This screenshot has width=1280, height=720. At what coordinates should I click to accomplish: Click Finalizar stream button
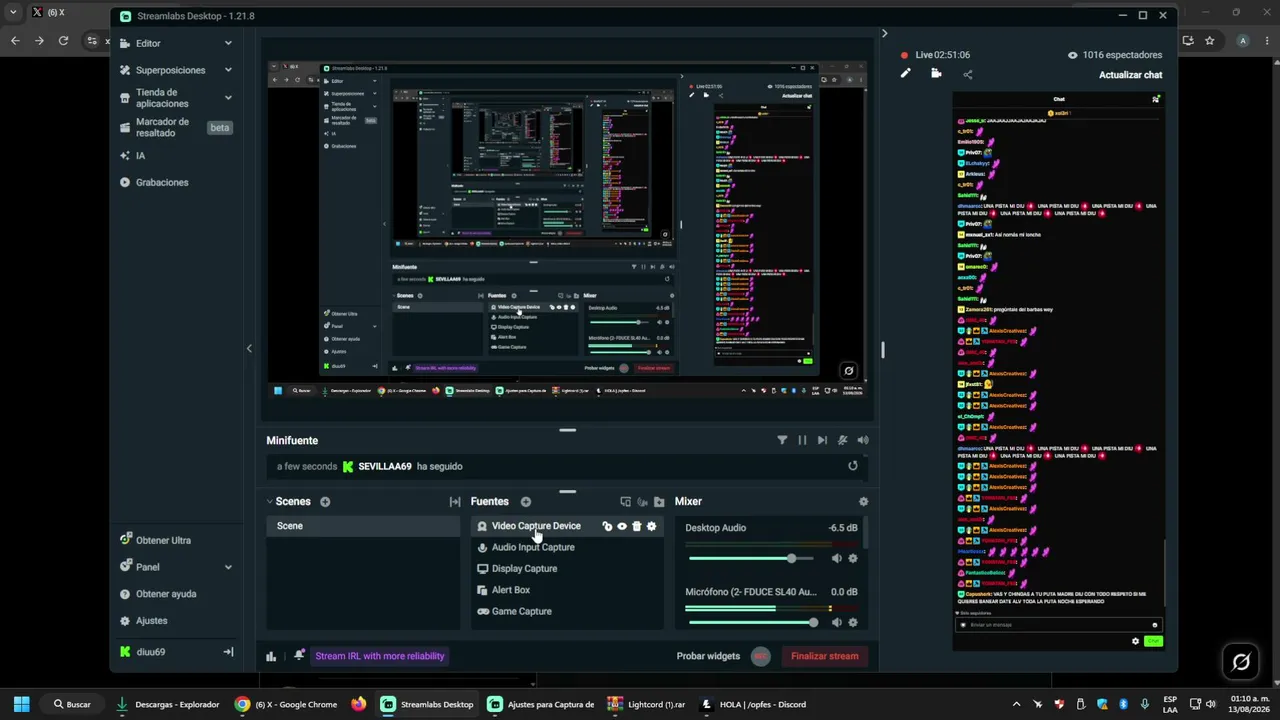(x=825, y=656)
